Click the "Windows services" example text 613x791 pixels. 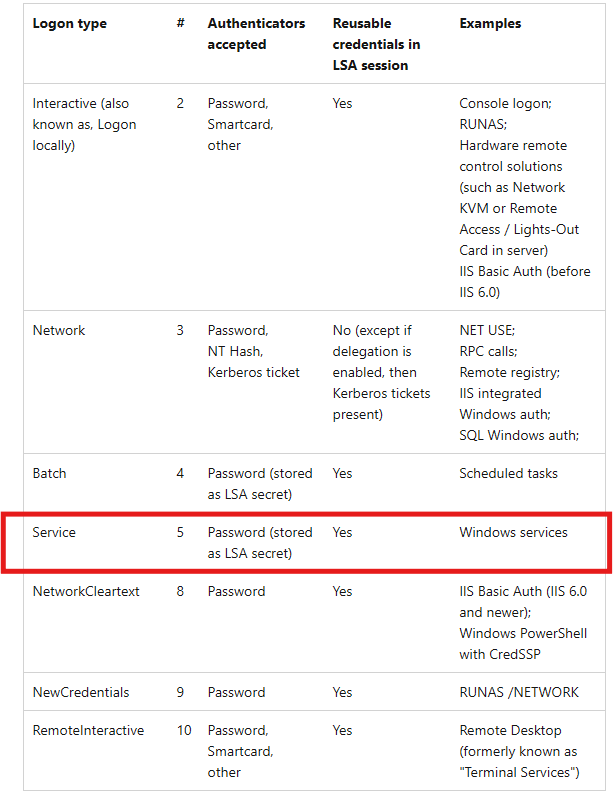(x=513, y=532)
